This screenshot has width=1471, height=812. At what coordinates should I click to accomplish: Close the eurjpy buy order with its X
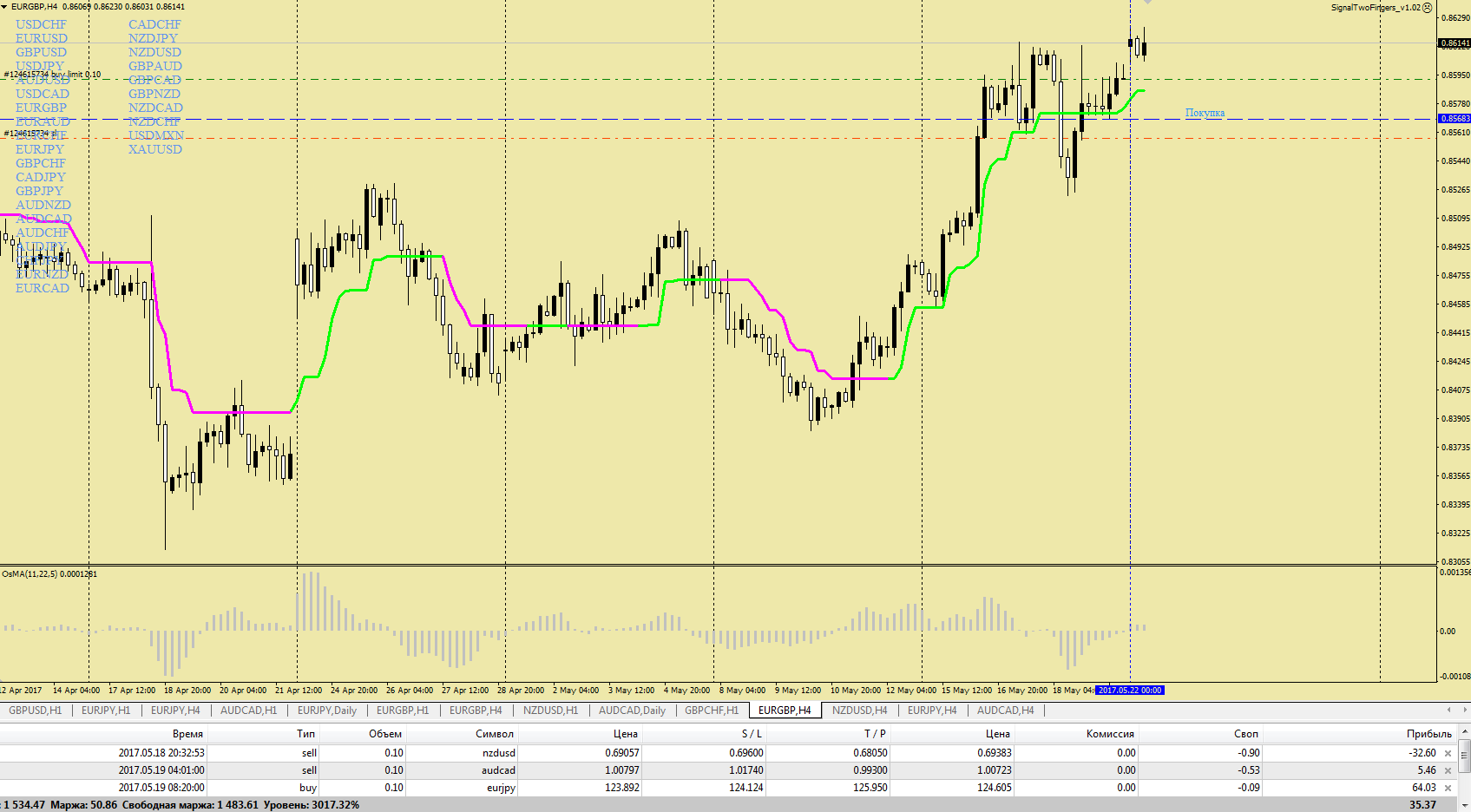(x=1448, y=788)
